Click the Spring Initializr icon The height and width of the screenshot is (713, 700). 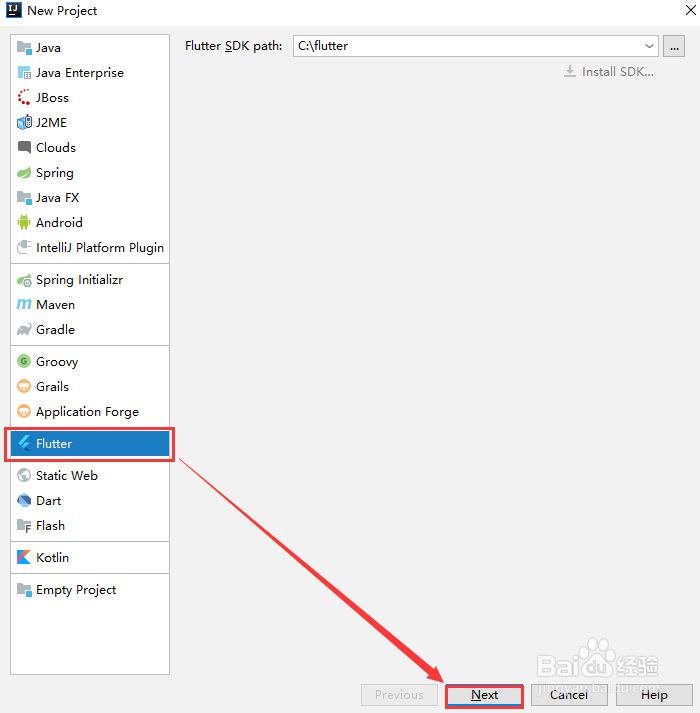(x=24, y=280)
